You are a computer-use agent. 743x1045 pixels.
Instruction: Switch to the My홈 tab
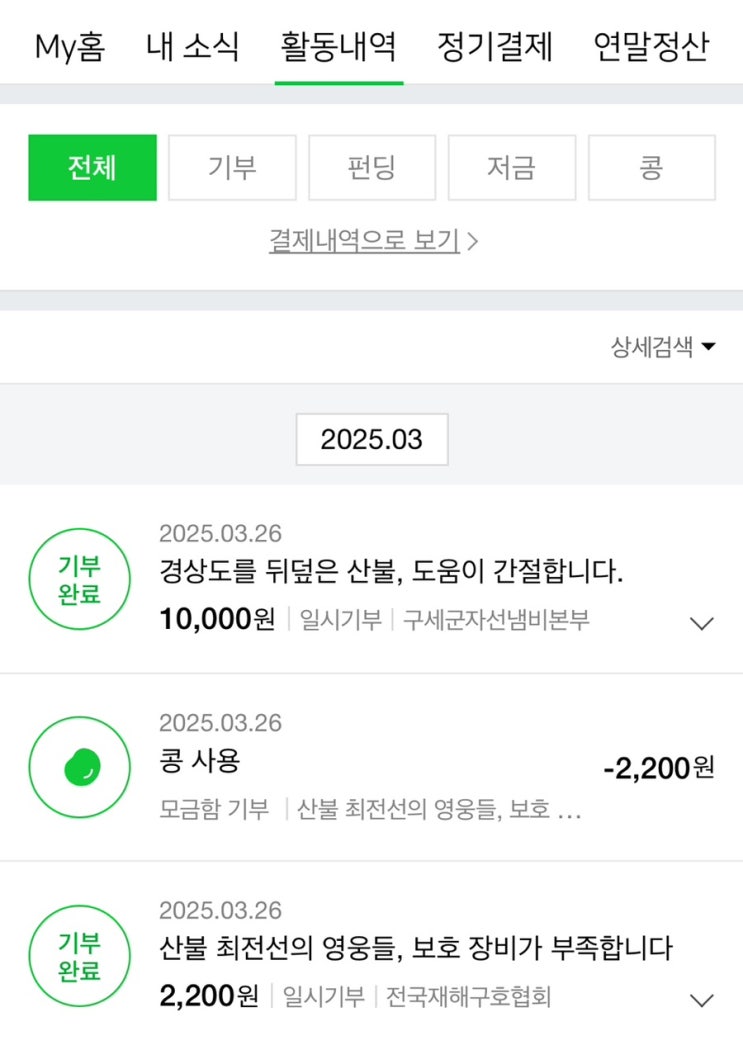pos(69,47)
